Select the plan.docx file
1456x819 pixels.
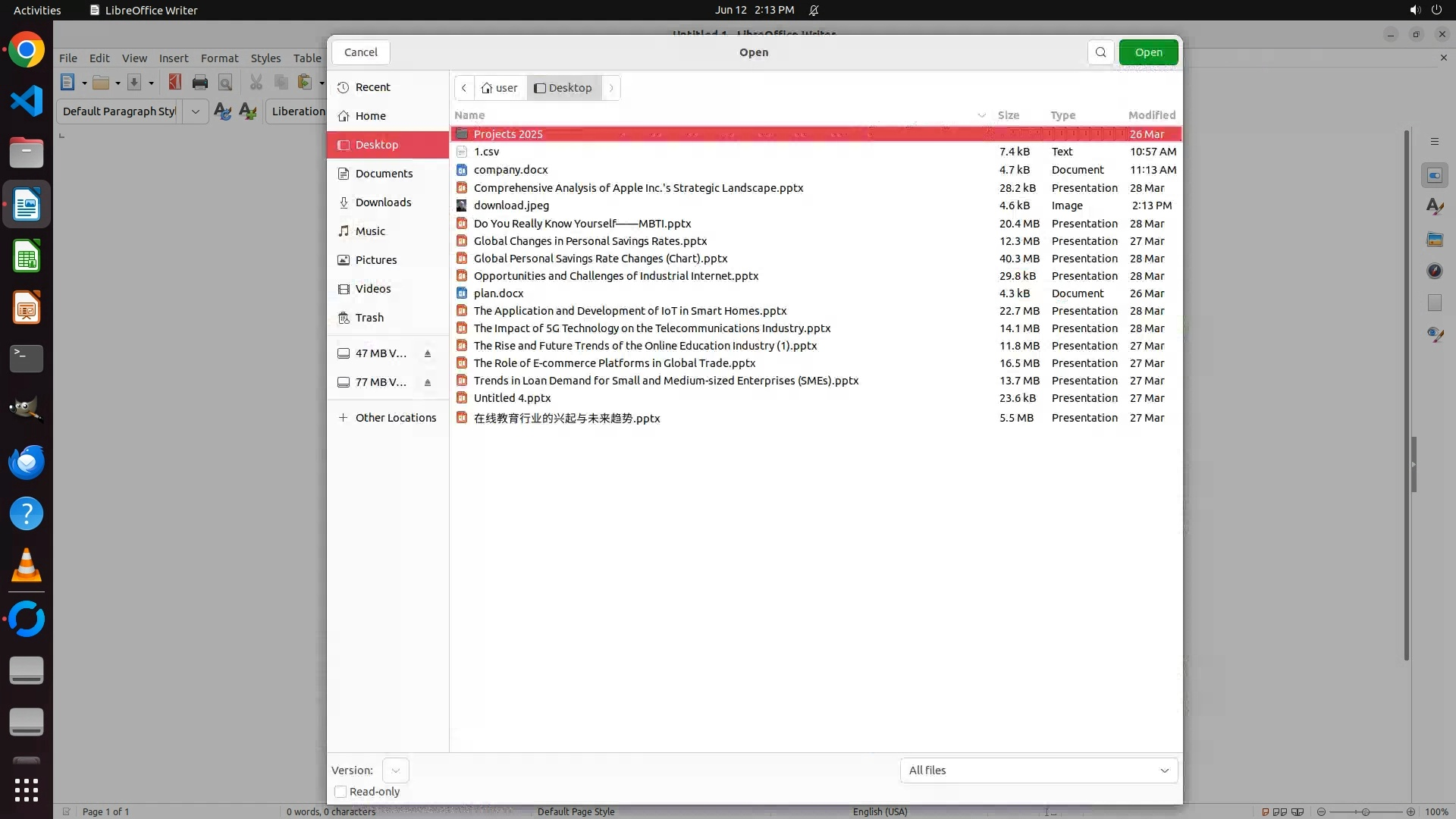pyautogui.click(x=498, y=293)
